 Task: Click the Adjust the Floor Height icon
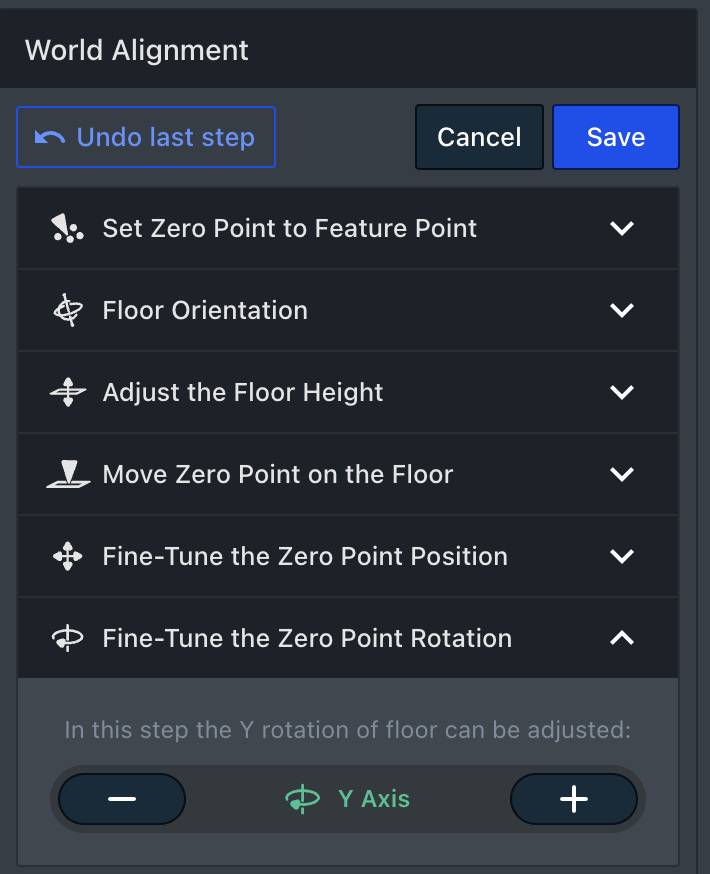pyautogui.click(x=68, y=393)
